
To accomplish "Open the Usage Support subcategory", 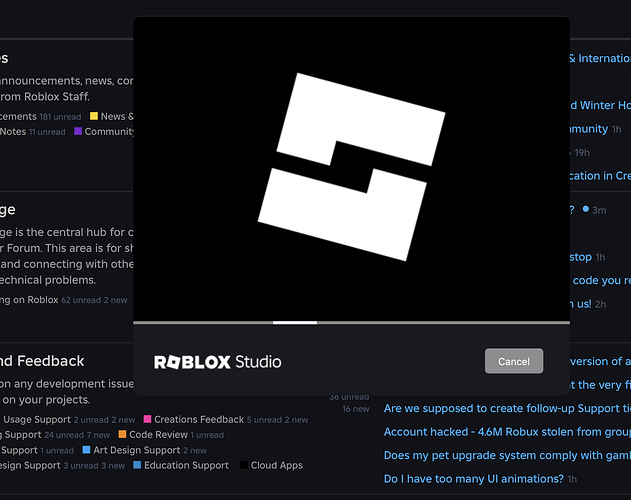I will (37, 419).
